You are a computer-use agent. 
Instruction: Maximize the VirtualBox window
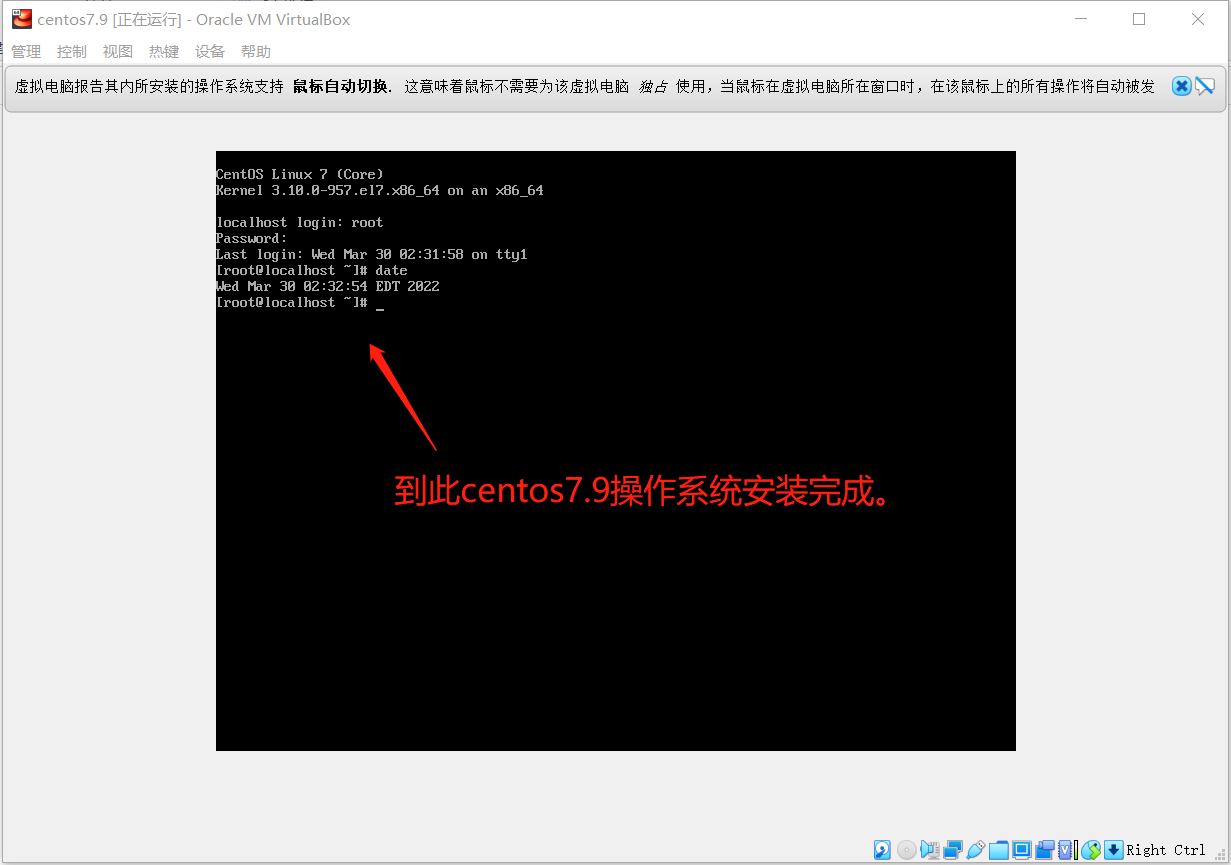coord(1139,19)
